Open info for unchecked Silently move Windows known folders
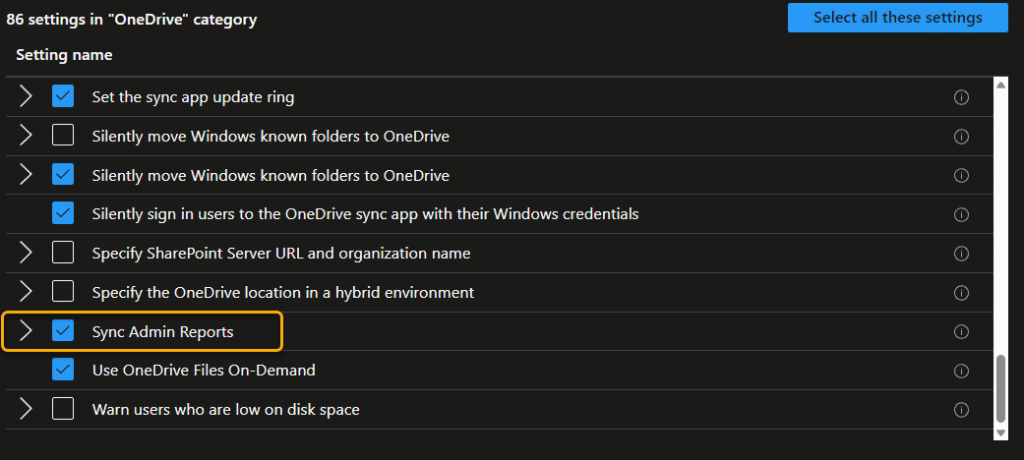This screenshot has height=460, width=1024. point(961,137)
